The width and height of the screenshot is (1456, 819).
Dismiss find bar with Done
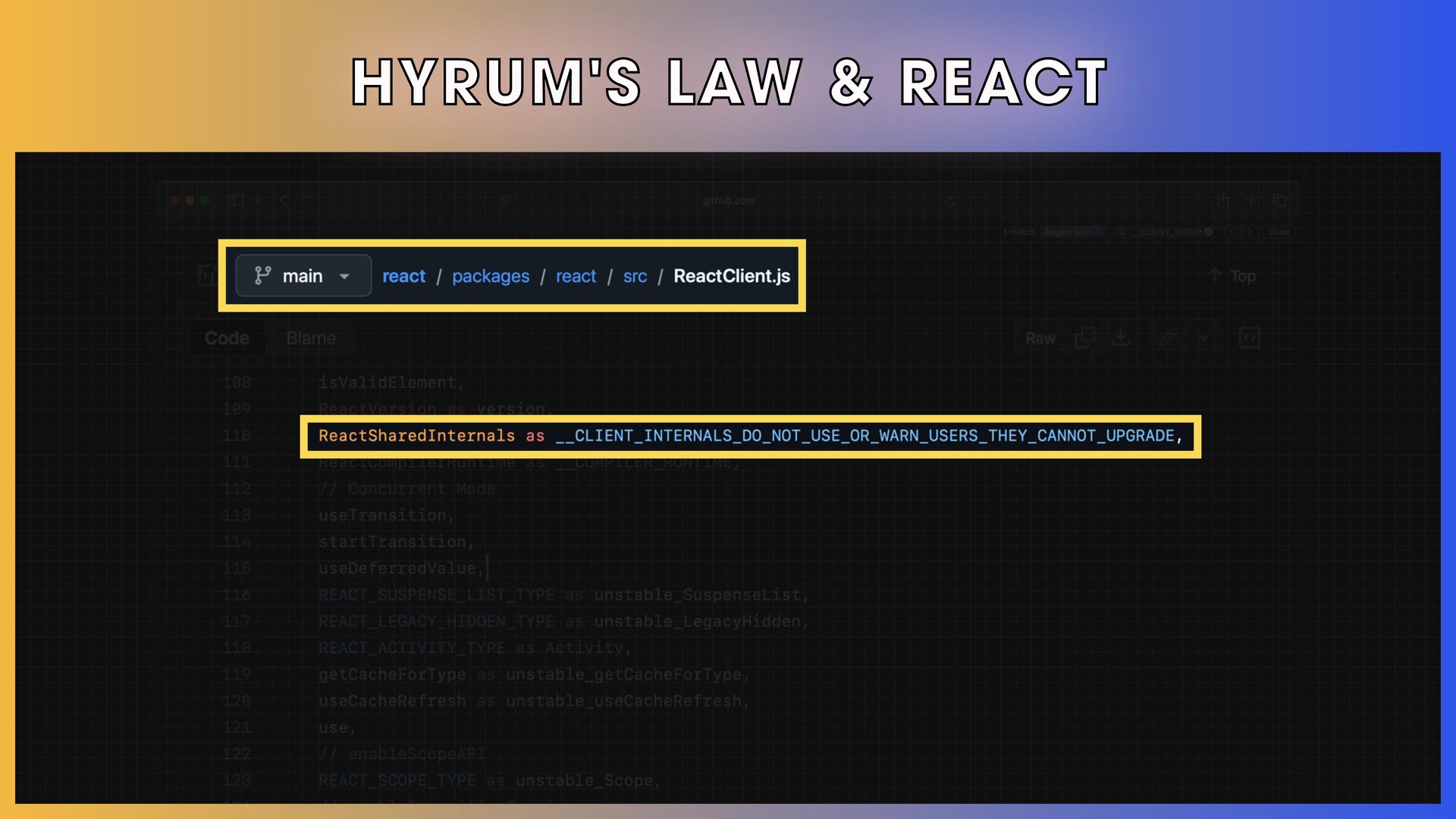1279,232
